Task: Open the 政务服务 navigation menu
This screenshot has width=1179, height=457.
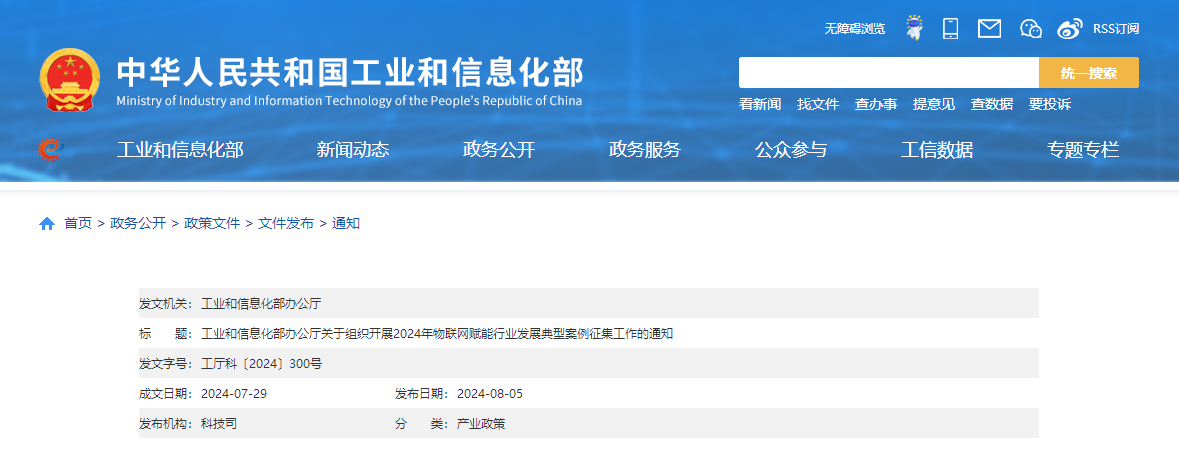Action: coord(645,150)
